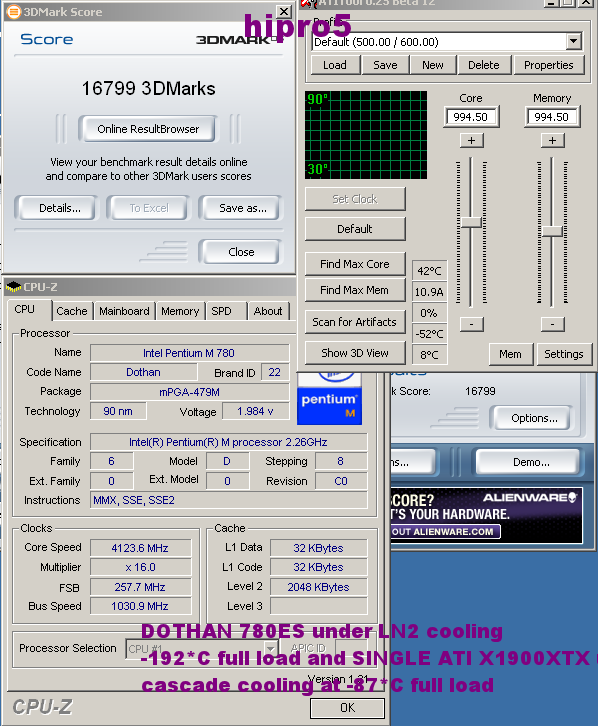Click the Default clock button
This screenshot has height=726, width=598.
pyautogui.click(x=355, y=229)
